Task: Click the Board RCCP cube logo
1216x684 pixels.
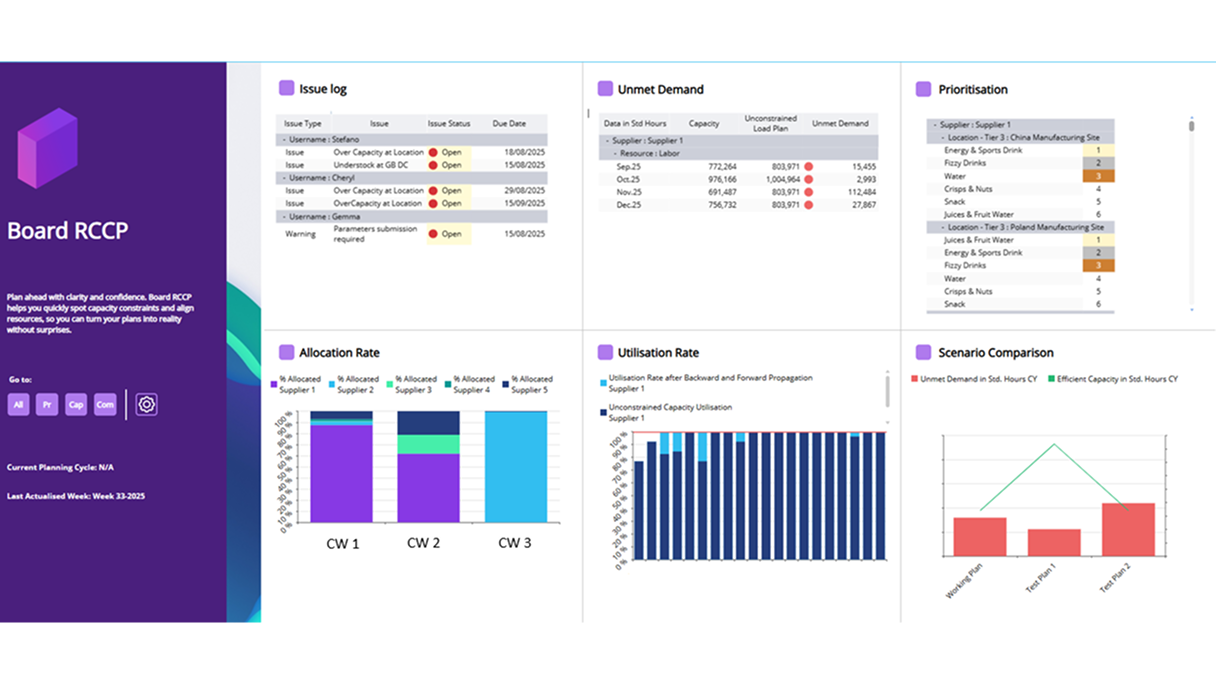Action: [47, 147]
